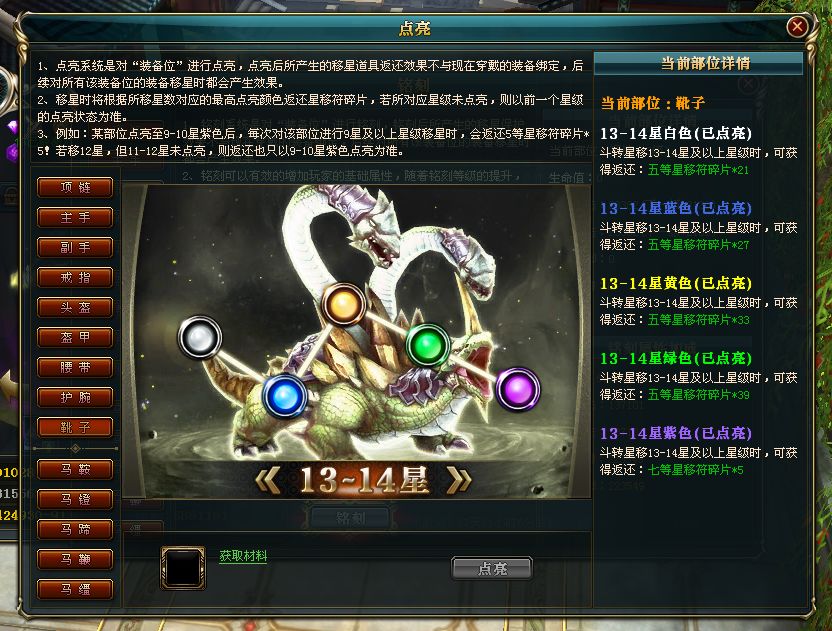Click the empty material slot
Screen dimensions: 832x631
[183, 568]
